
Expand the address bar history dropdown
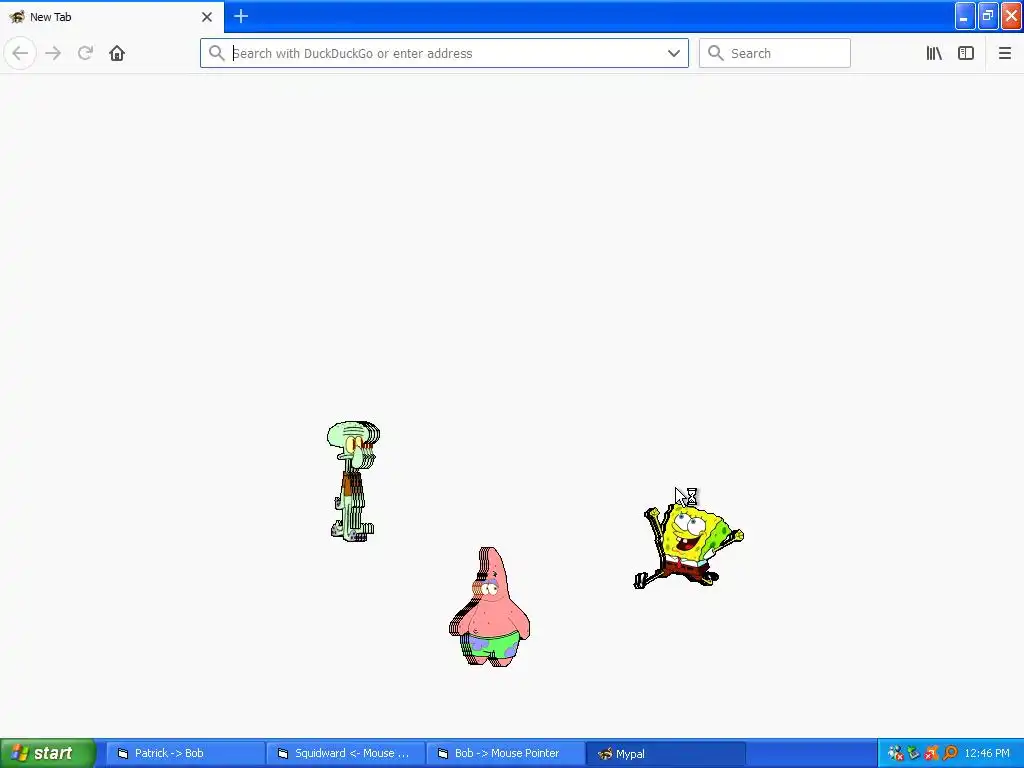click(673, 53)
